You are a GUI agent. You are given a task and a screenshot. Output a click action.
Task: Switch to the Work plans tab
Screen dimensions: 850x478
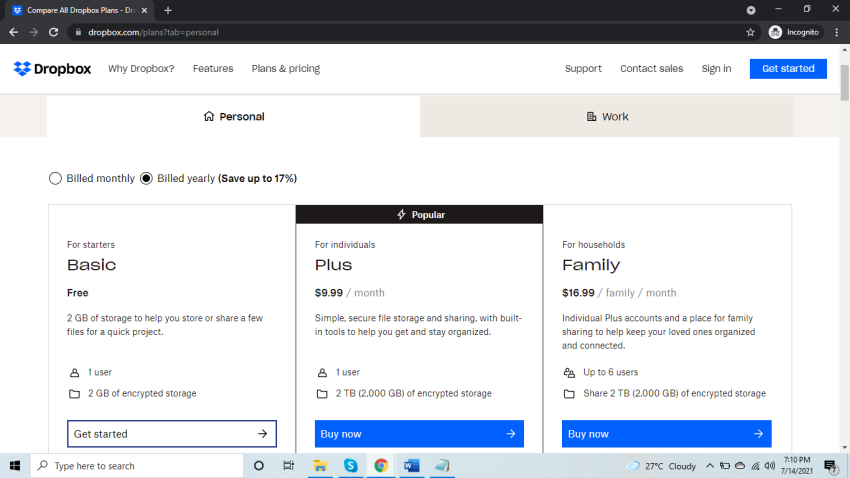pyautogui.click(x=607, y=117)
